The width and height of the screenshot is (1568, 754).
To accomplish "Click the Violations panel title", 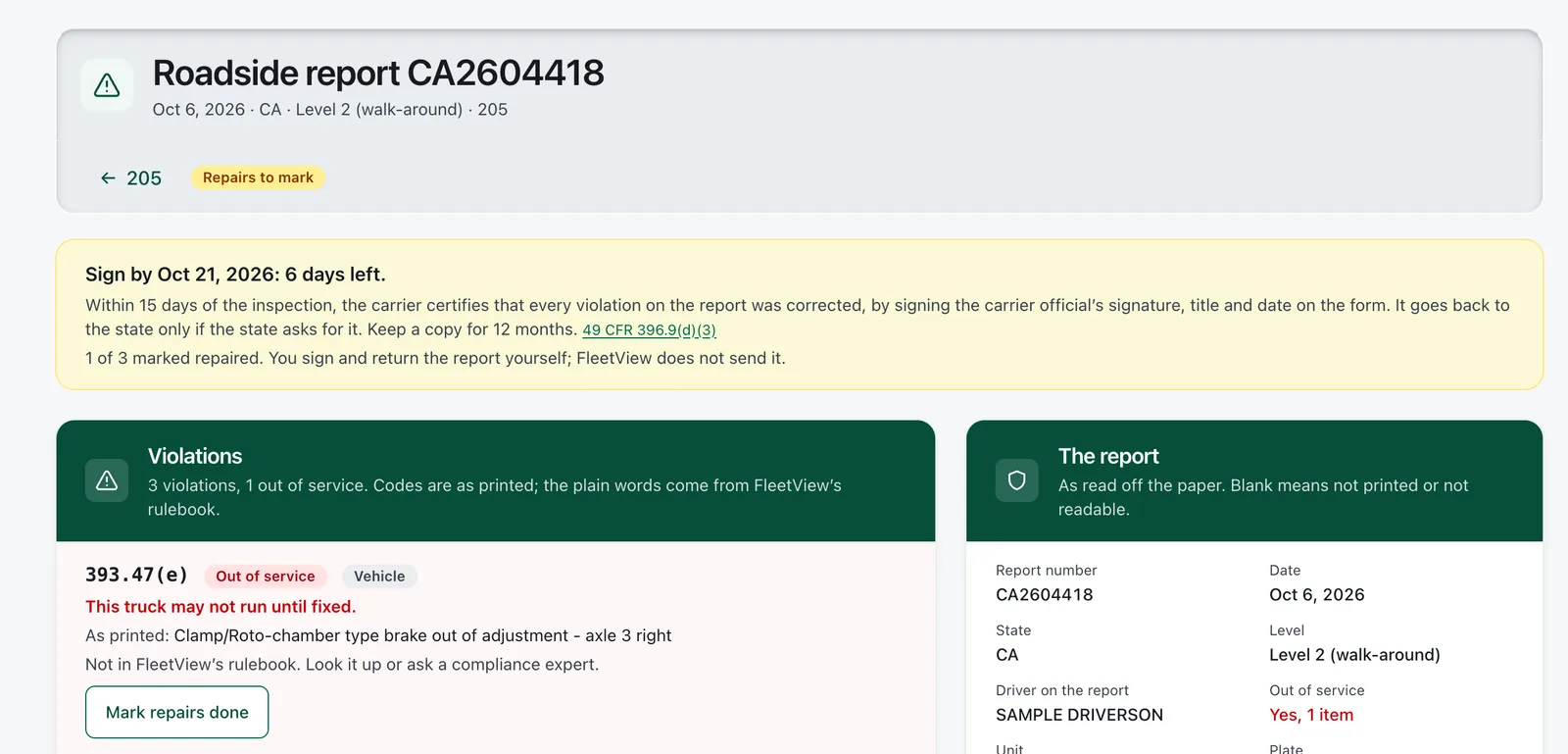I will [x=195, y=456].
